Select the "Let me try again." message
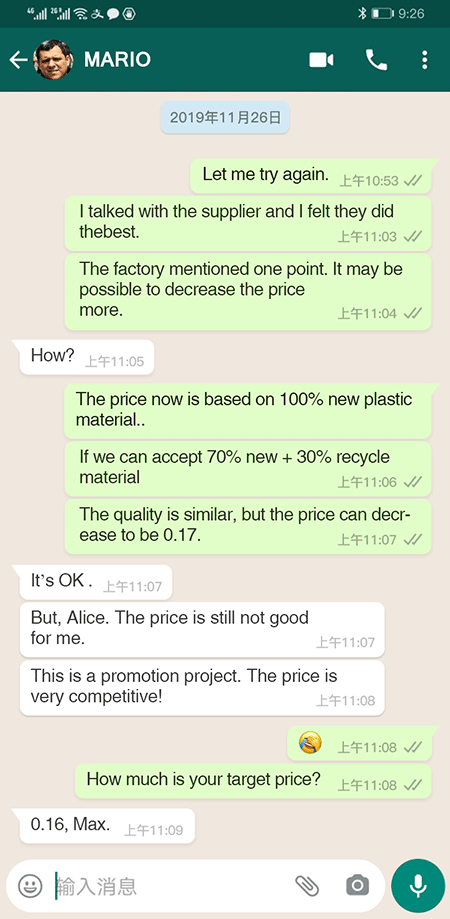The height and width of the screenshot is (919, 450). [313, 176]
